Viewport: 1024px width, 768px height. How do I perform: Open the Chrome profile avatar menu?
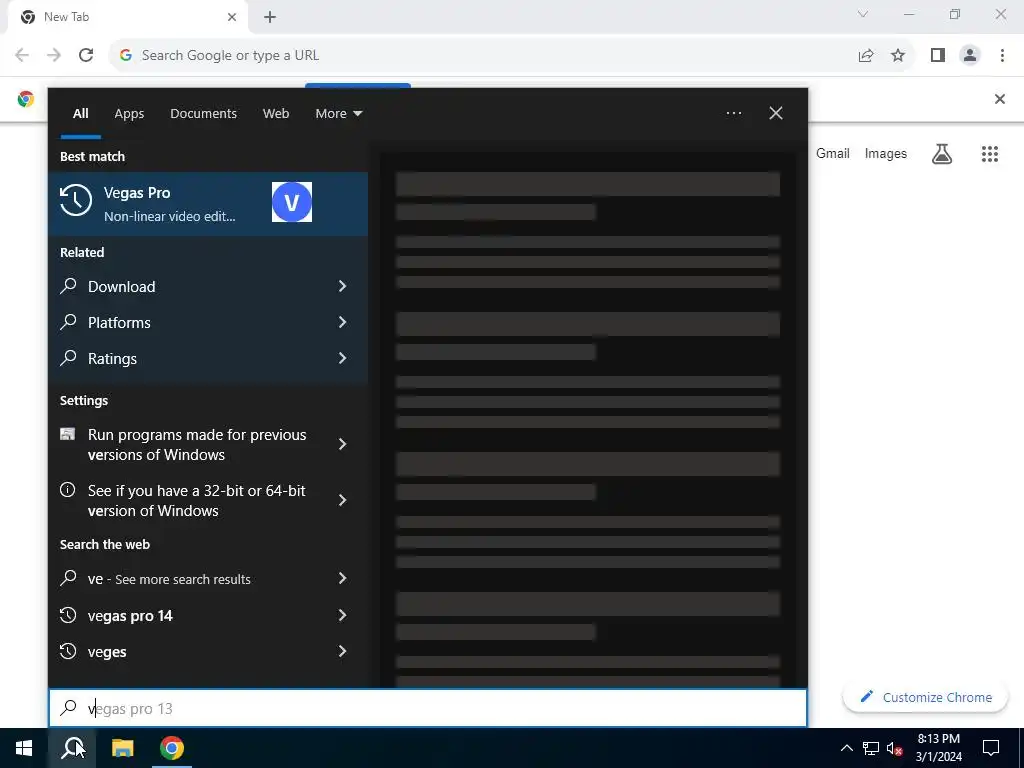point(970,55)
